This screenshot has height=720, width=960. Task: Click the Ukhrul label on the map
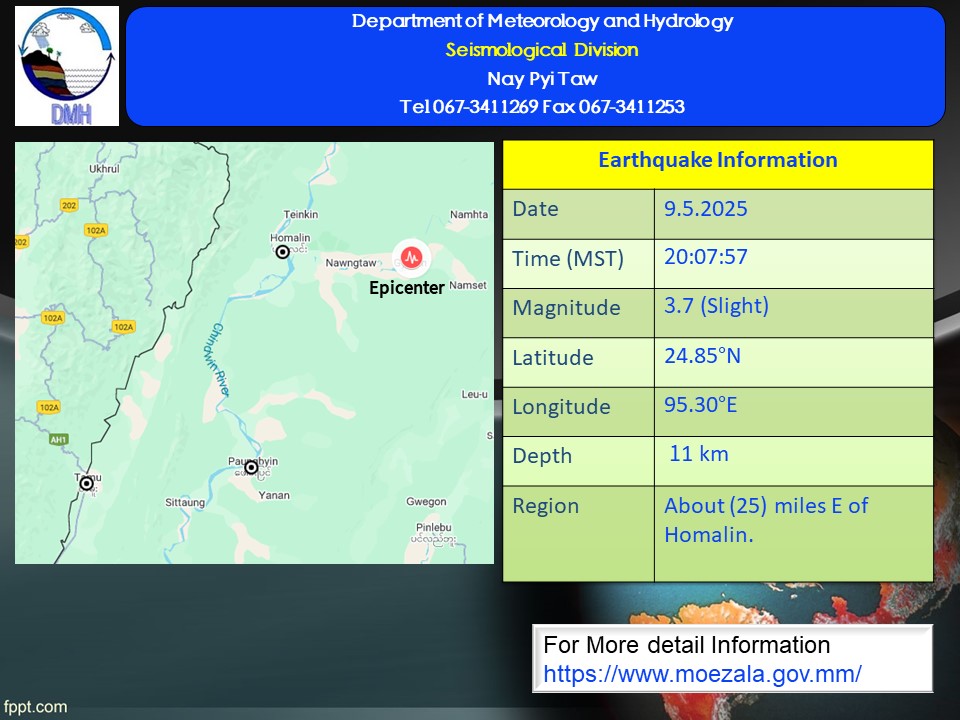[x=104, y=169]
